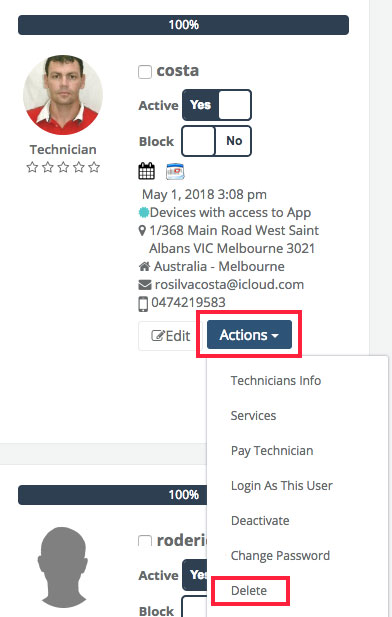The width and height of the screenshot is (392, 617).
Task: Click costa's 100% progress bar
Action: tap(183, 25)
